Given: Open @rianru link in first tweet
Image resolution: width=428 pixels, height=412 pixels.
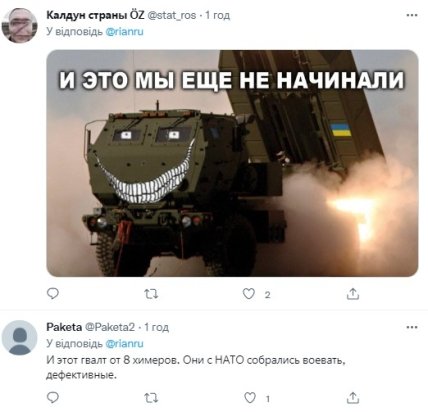Looking at the screenshot, I should tap(124, 32).
